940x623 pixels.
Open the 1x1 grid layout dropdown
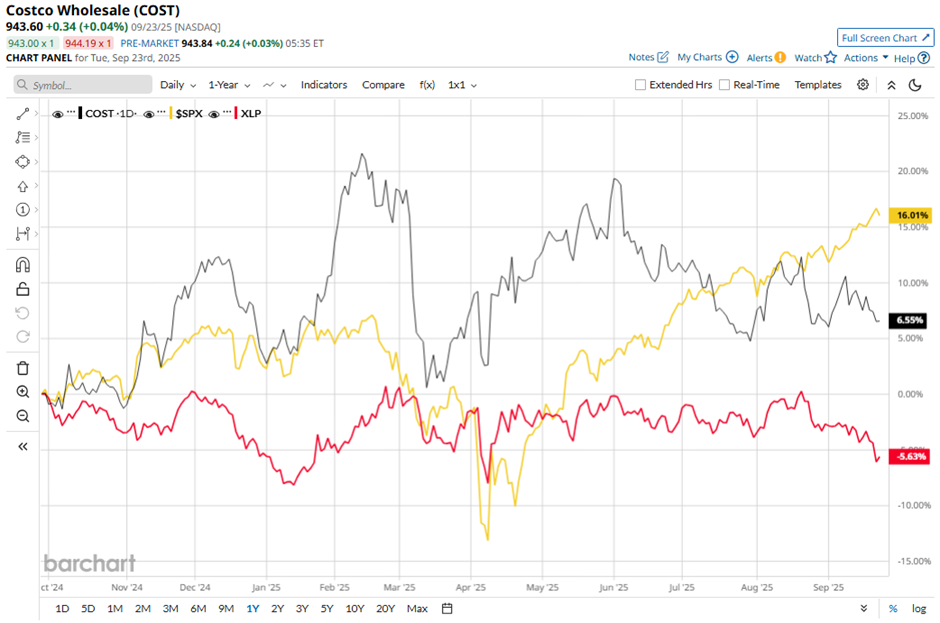point(462,85)
